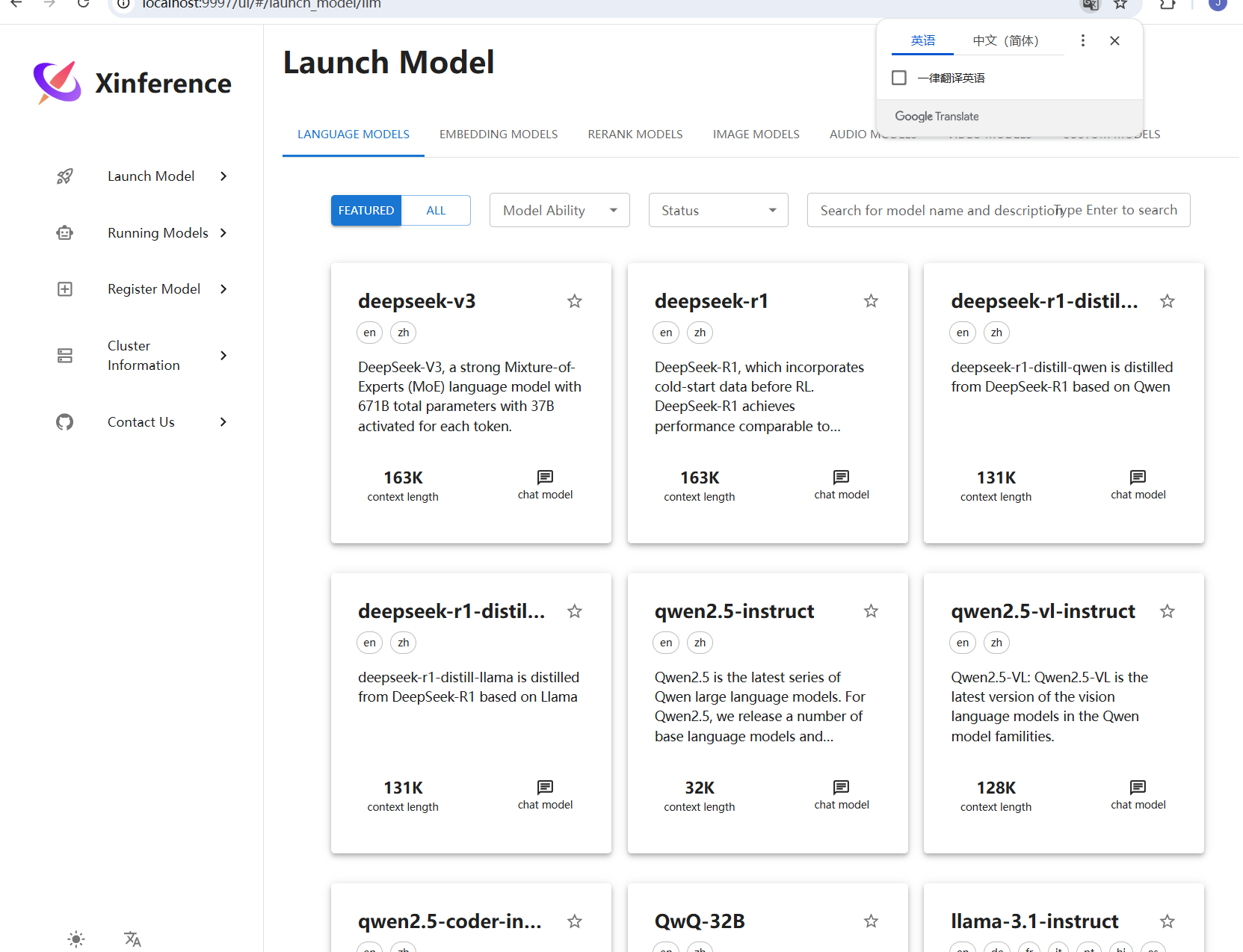Click chat model icon on deepseek-r1 card
Image resolution: width=1243 pixels, height=952 pixels.
click(x=842, y=477)
